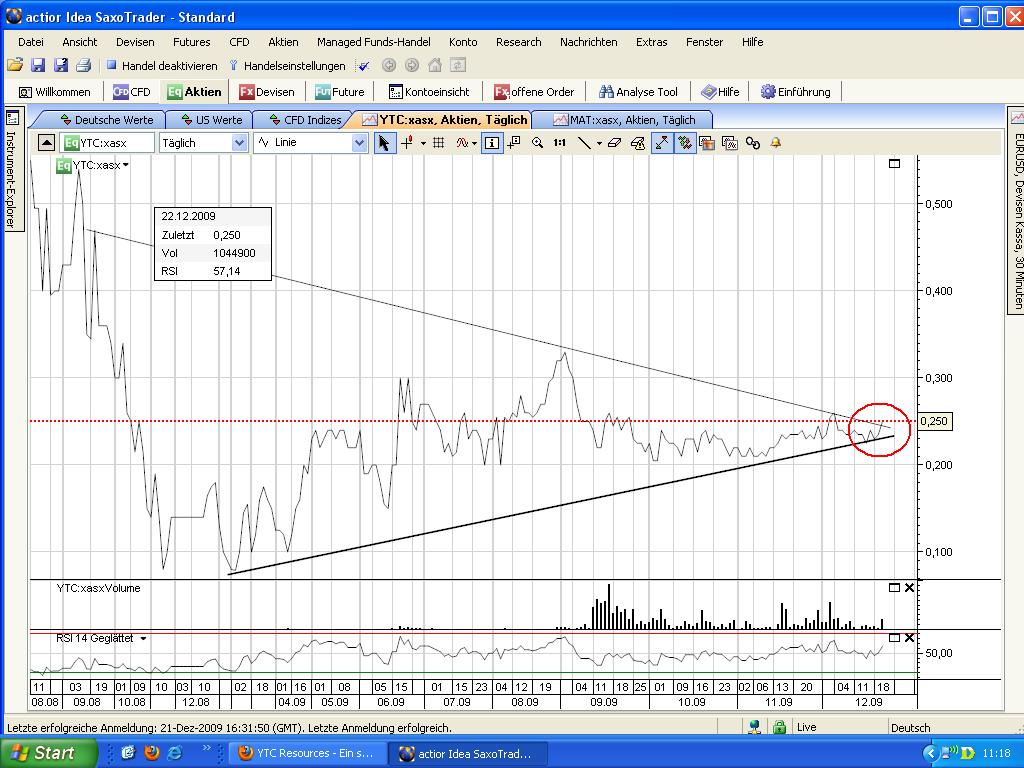Open the Täglich interval dropdown
Viewport: 1024px width, 768px height.
coord(239,143)
